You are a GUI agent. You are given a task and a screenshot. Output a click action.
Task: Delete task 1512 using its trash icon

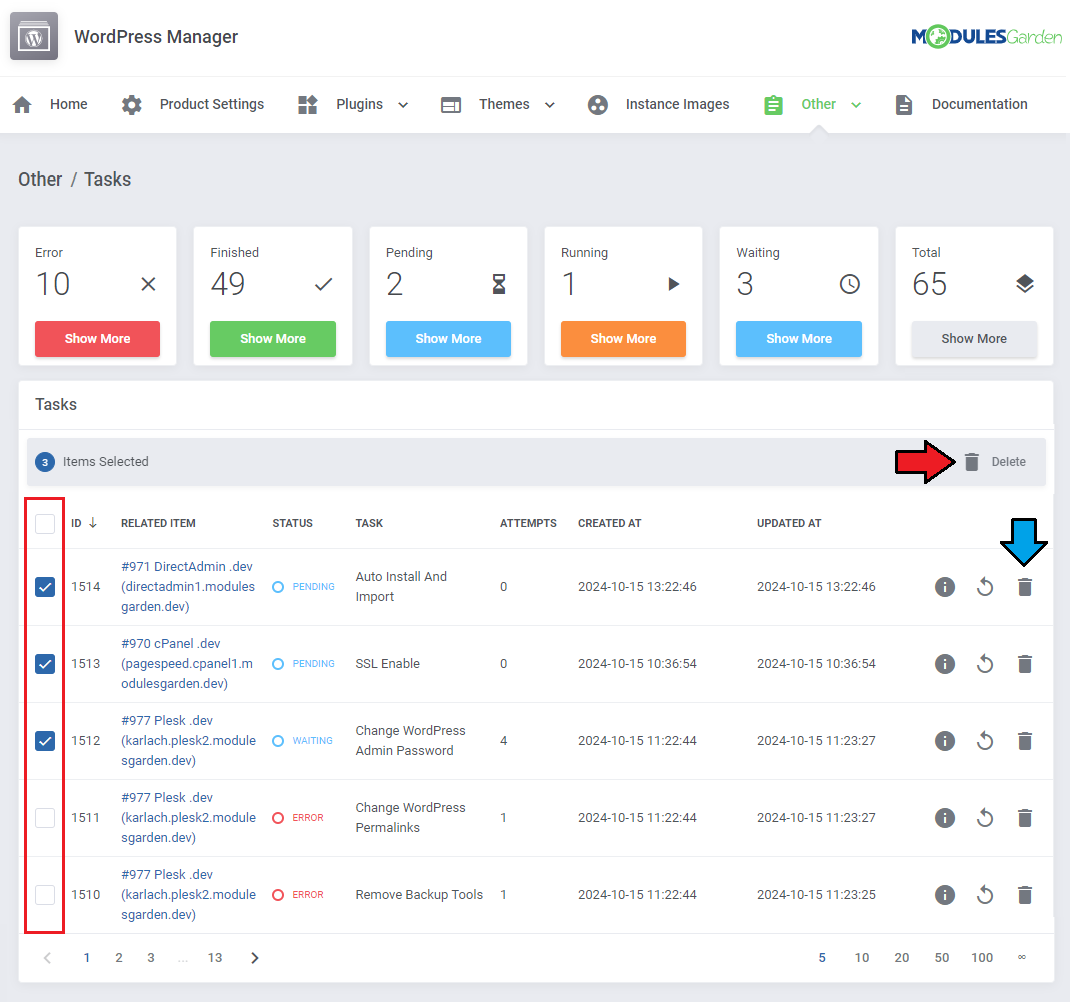pyautogui.click(x=1025, y=741)
